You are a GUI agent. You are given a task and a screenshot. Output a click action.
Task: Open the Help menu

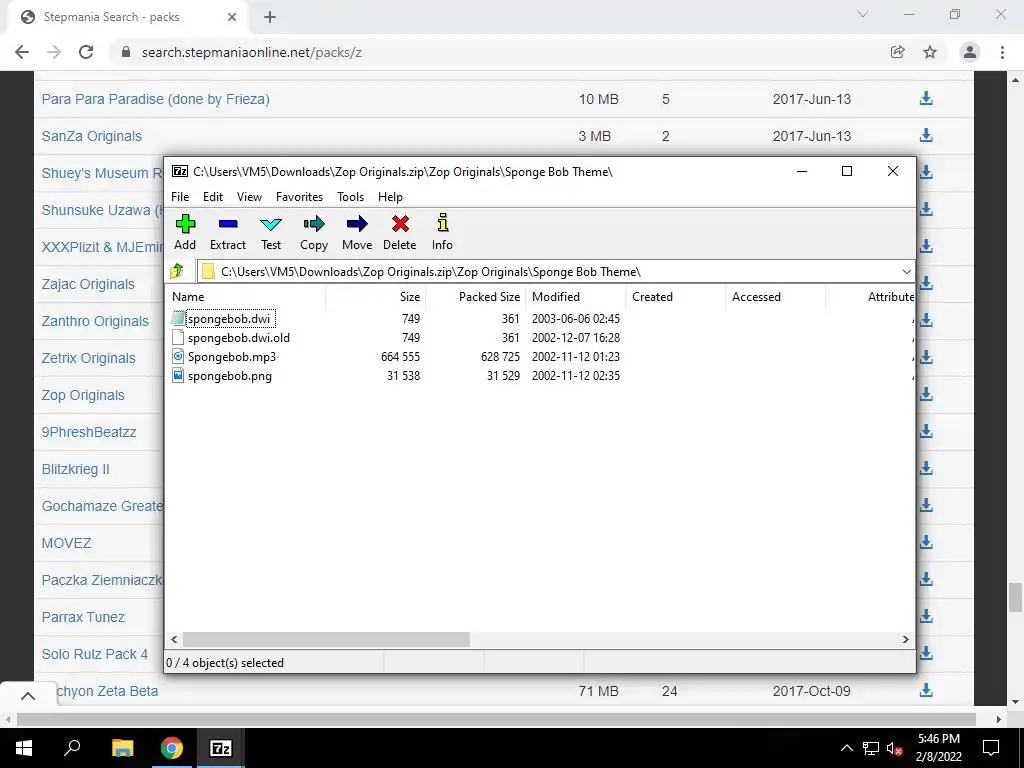pyautogui.click(x=391, y=197)
